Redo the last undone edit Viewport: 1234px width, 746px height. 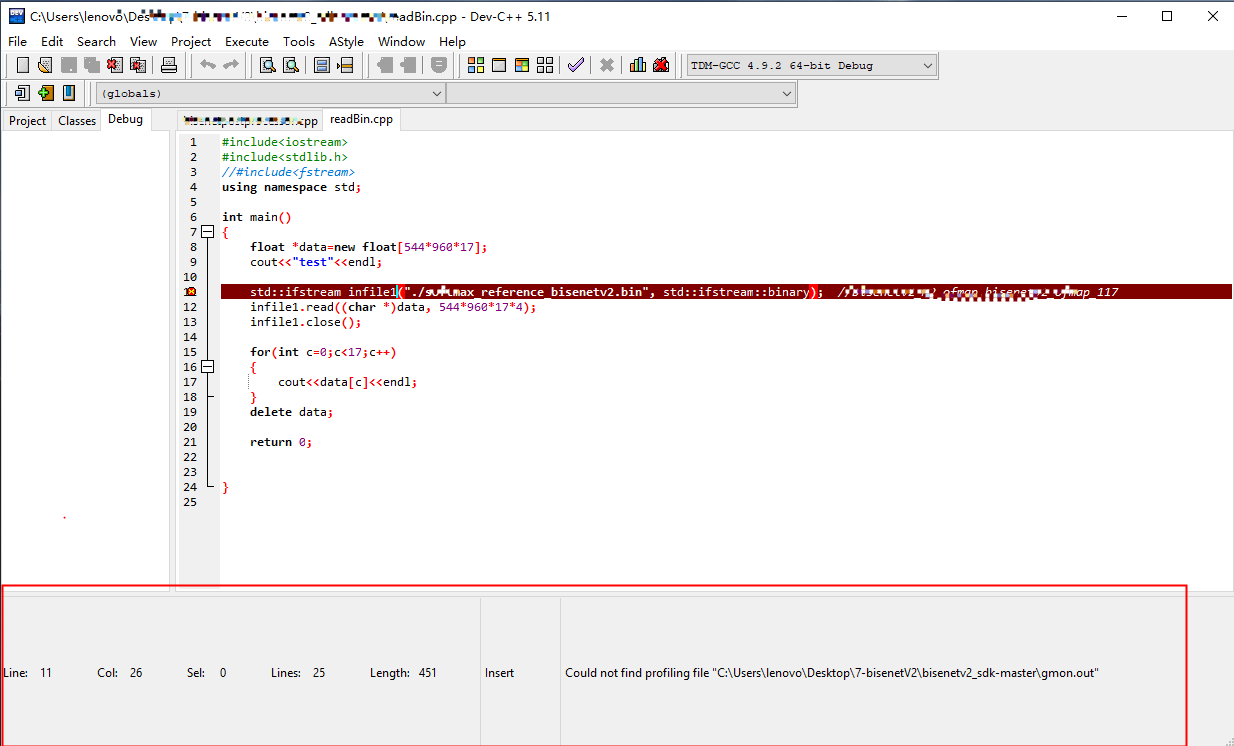pyautogui.click(x=229, y=64)
